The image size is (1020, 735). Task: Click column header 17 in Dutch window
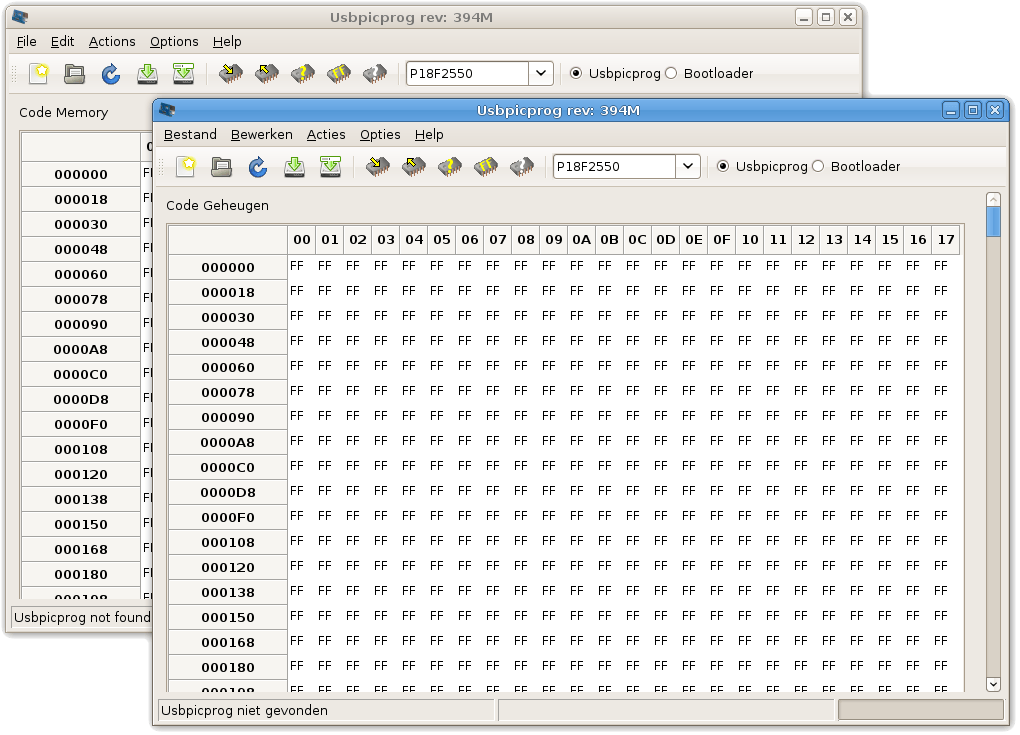click(946, 240)
